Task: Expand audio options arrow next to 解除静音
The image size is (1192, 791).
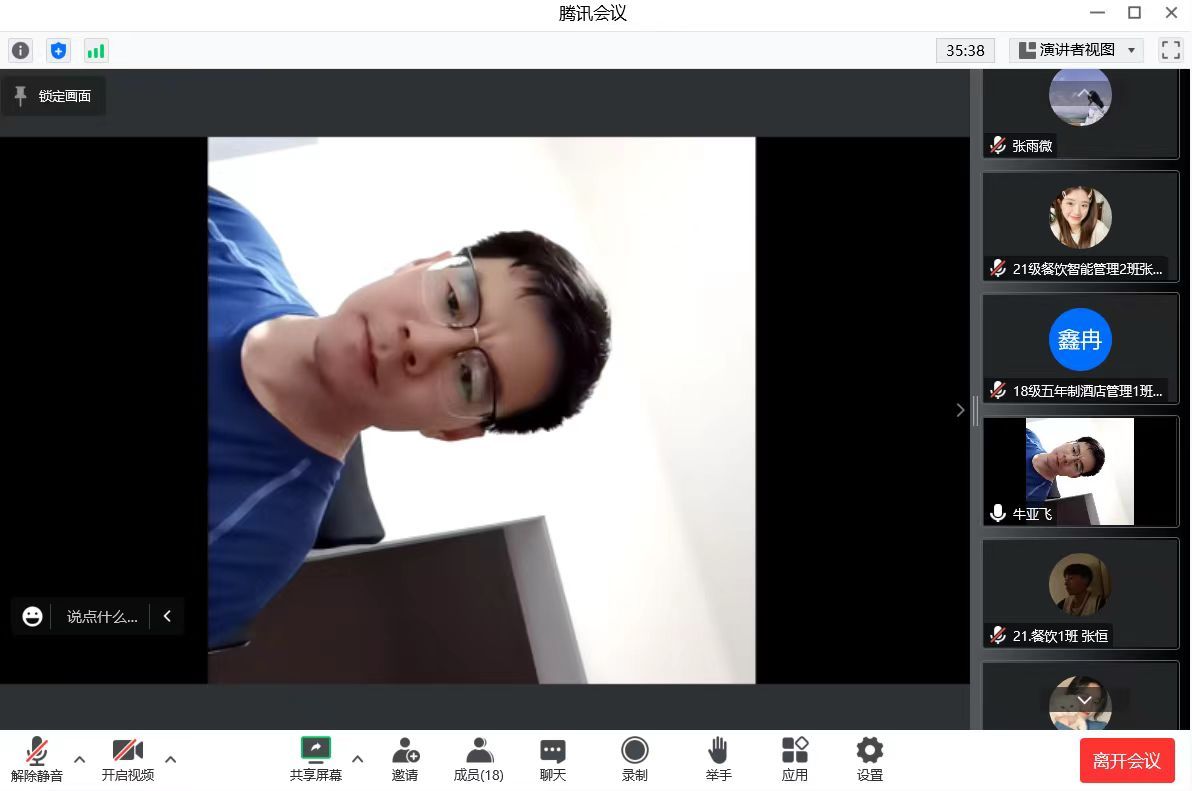Action: pos(79,759)
